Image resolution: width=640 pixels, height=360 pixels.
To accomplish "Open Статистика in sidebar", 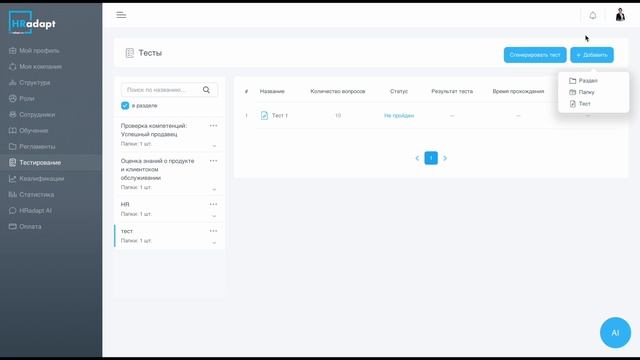I will click(x=37, y=195).
